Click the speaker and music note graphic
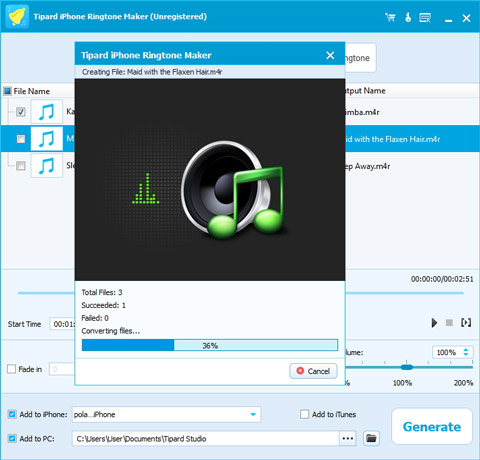The width and height of the screenshot is (480, 460). [233, 189]
